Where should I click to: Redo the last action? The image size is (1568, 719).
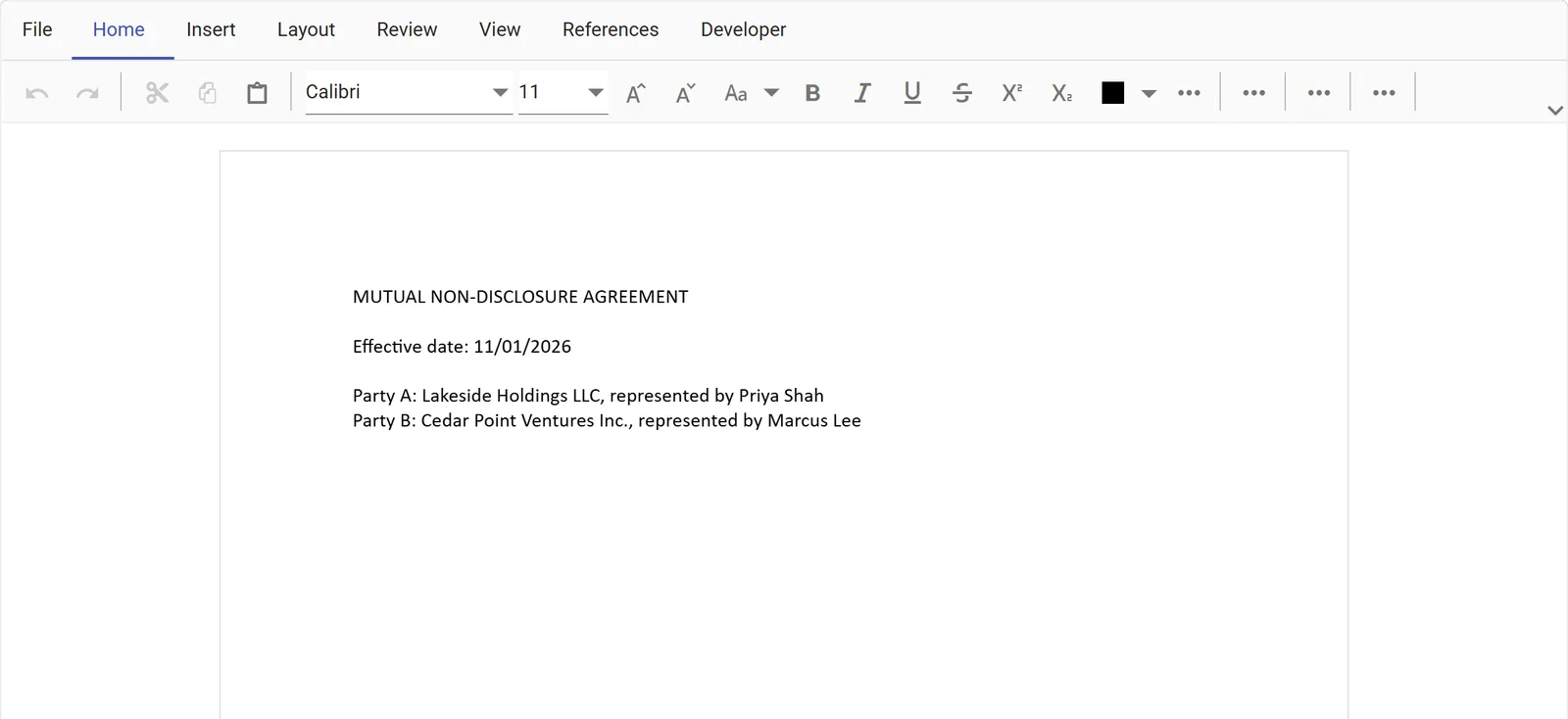87,93
